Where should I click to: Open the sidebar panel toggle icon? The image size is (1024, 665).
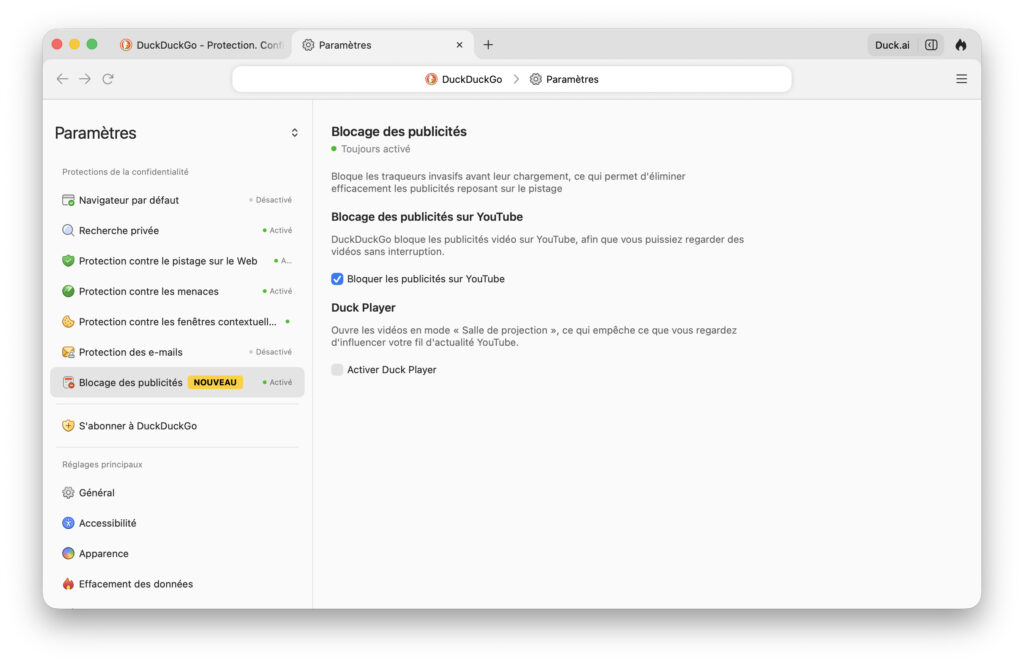coord(931,45)
